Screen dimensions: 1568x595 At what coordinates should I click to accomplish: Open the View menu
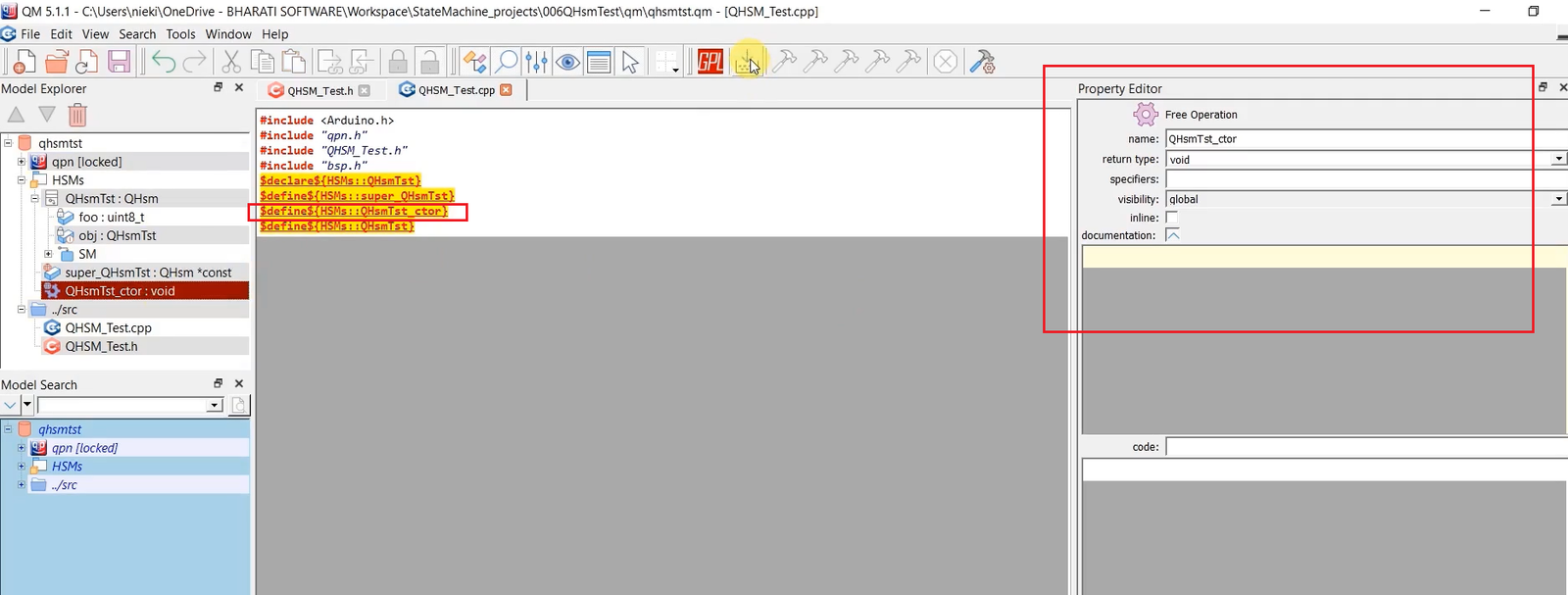[95, 34]
